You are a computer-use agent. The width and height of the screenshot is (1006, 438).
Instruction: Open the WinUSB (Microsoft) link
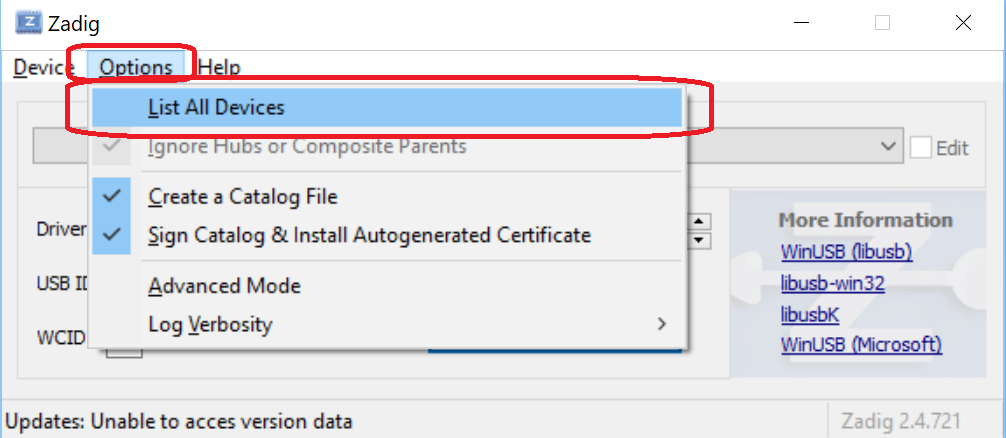pos(861,345)
